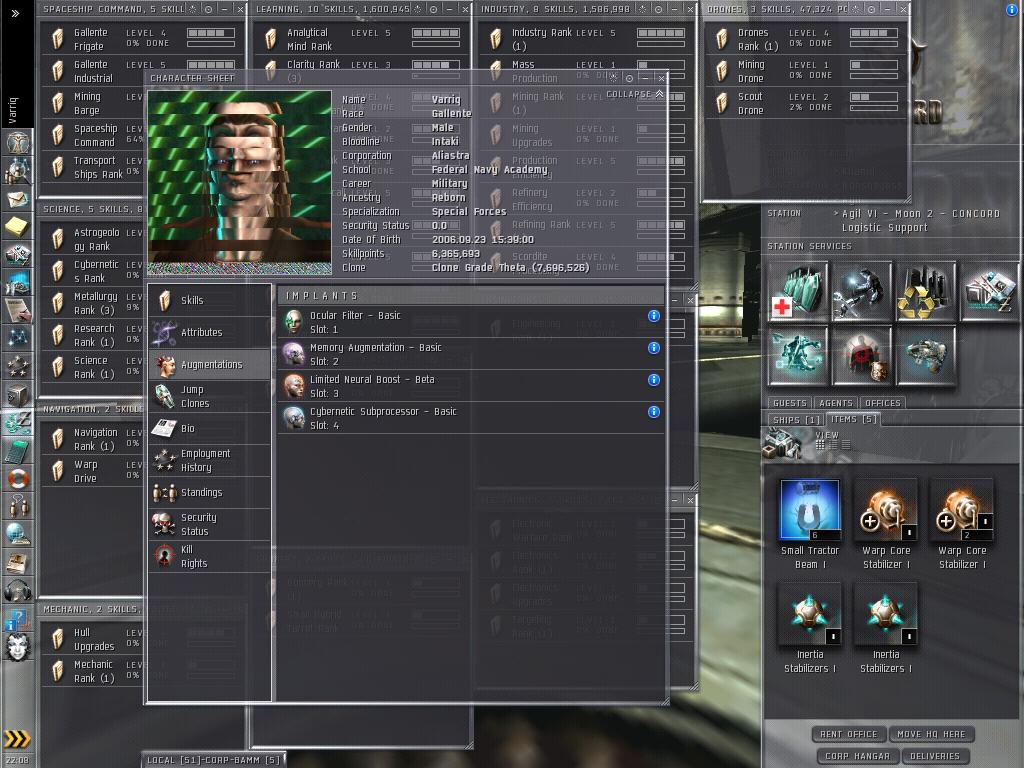This screenshot has height=768, width=1024.
Task: Click the Industry Rank level progress bar
Action: [x=661, y=33]
